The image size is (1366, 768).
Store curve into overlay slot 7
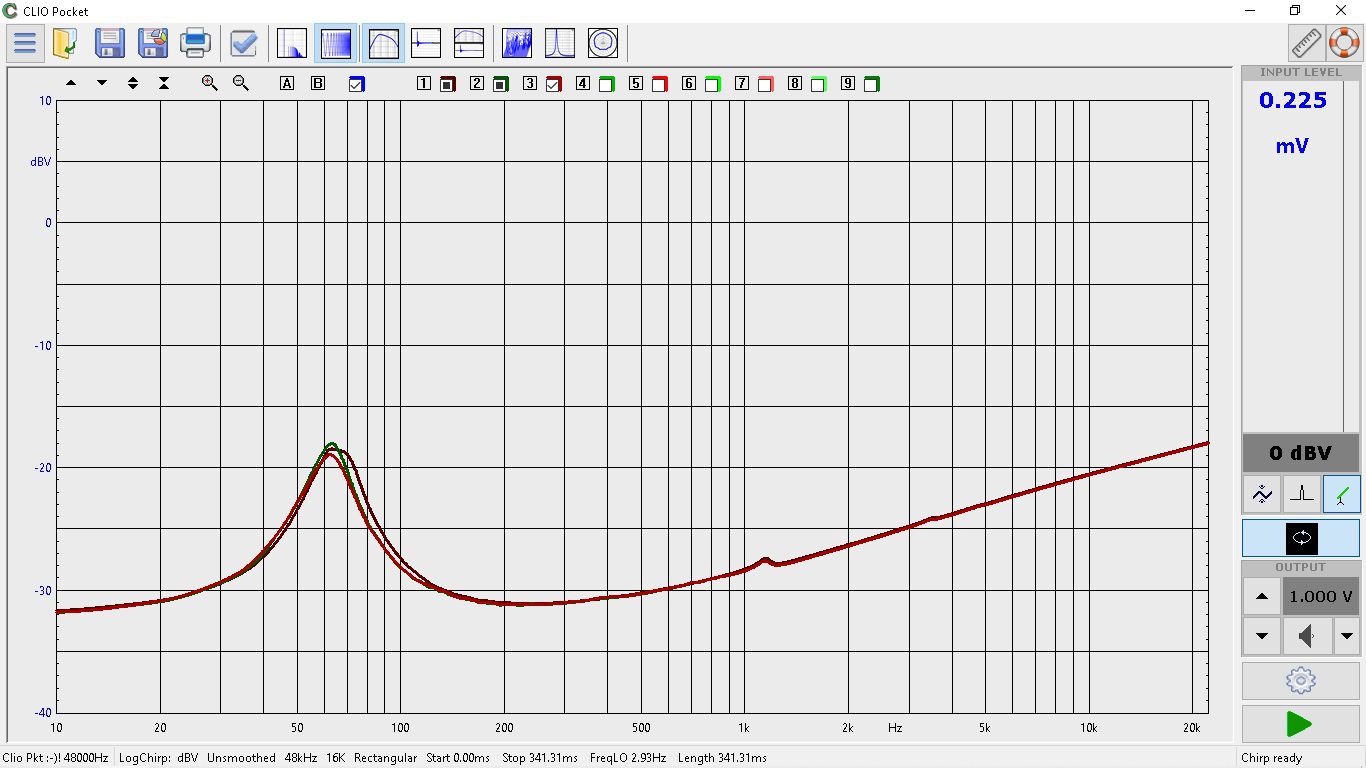(x=742, y=83)
